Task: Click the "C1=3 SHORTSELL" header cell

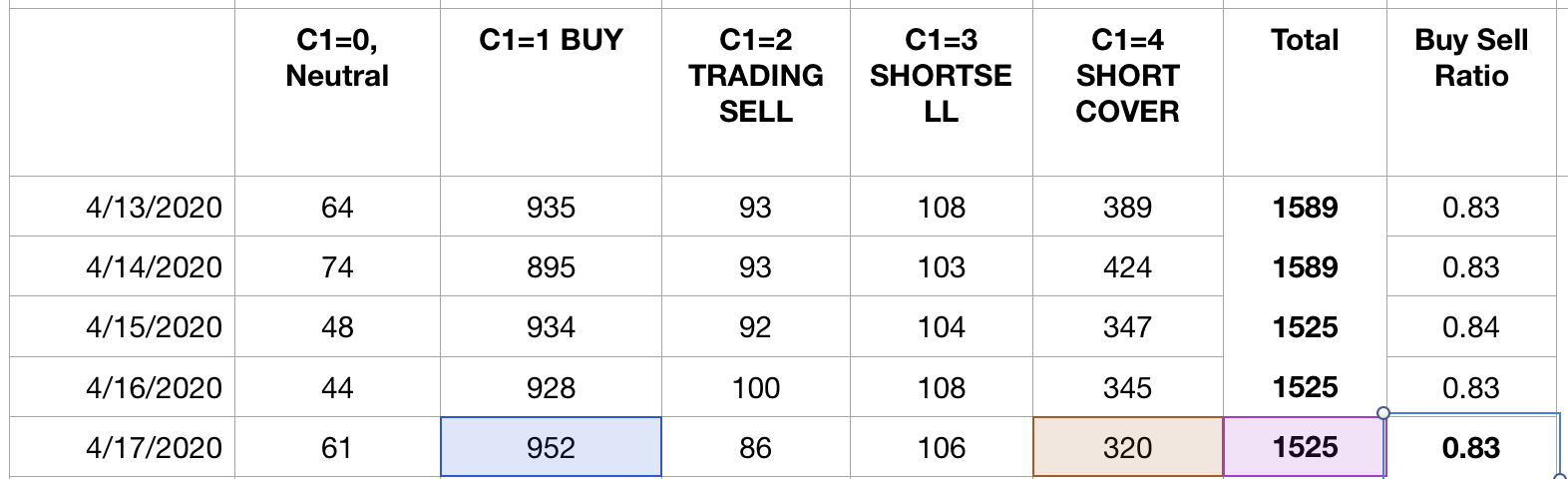Action: 941,76
